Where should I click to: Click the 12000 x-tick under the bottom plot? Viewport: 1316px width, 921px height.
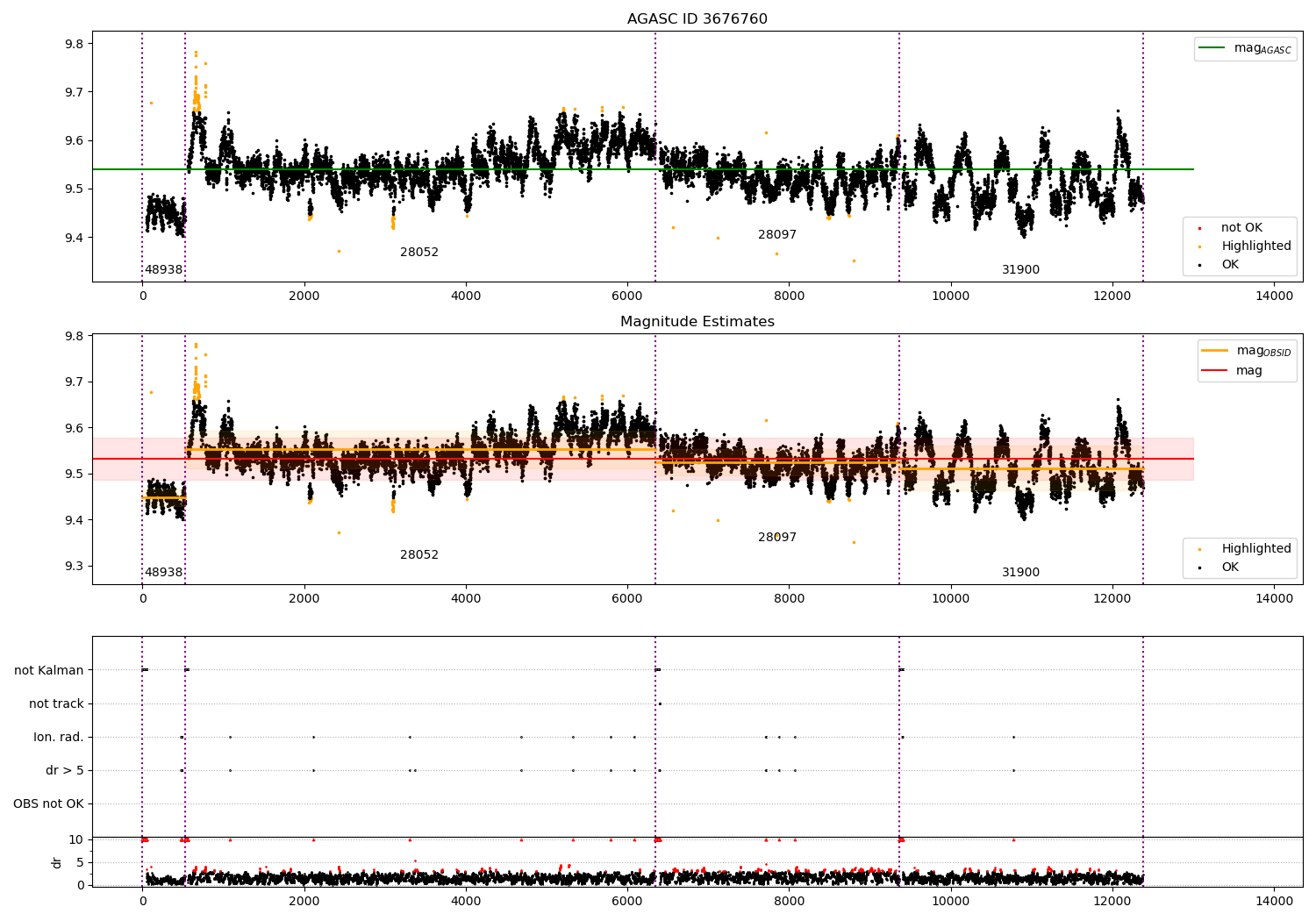point(1112,902)
